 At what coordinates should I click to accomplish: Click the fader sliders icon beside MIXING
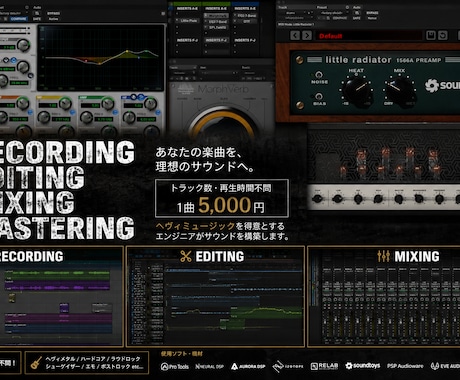(x=384, y=256)
